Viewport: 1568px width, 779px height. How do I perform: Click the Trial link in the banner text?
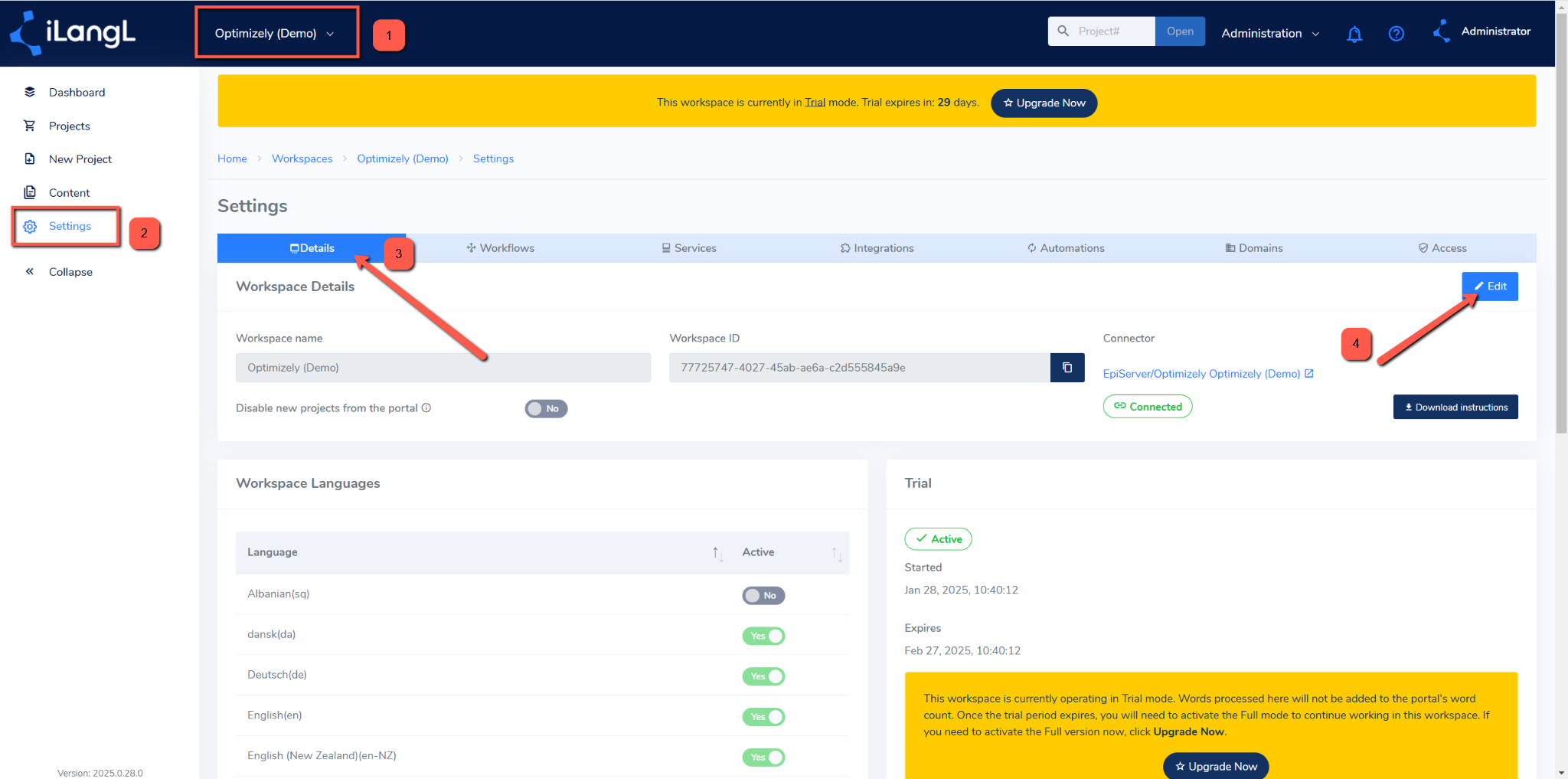tap(815, 103)
